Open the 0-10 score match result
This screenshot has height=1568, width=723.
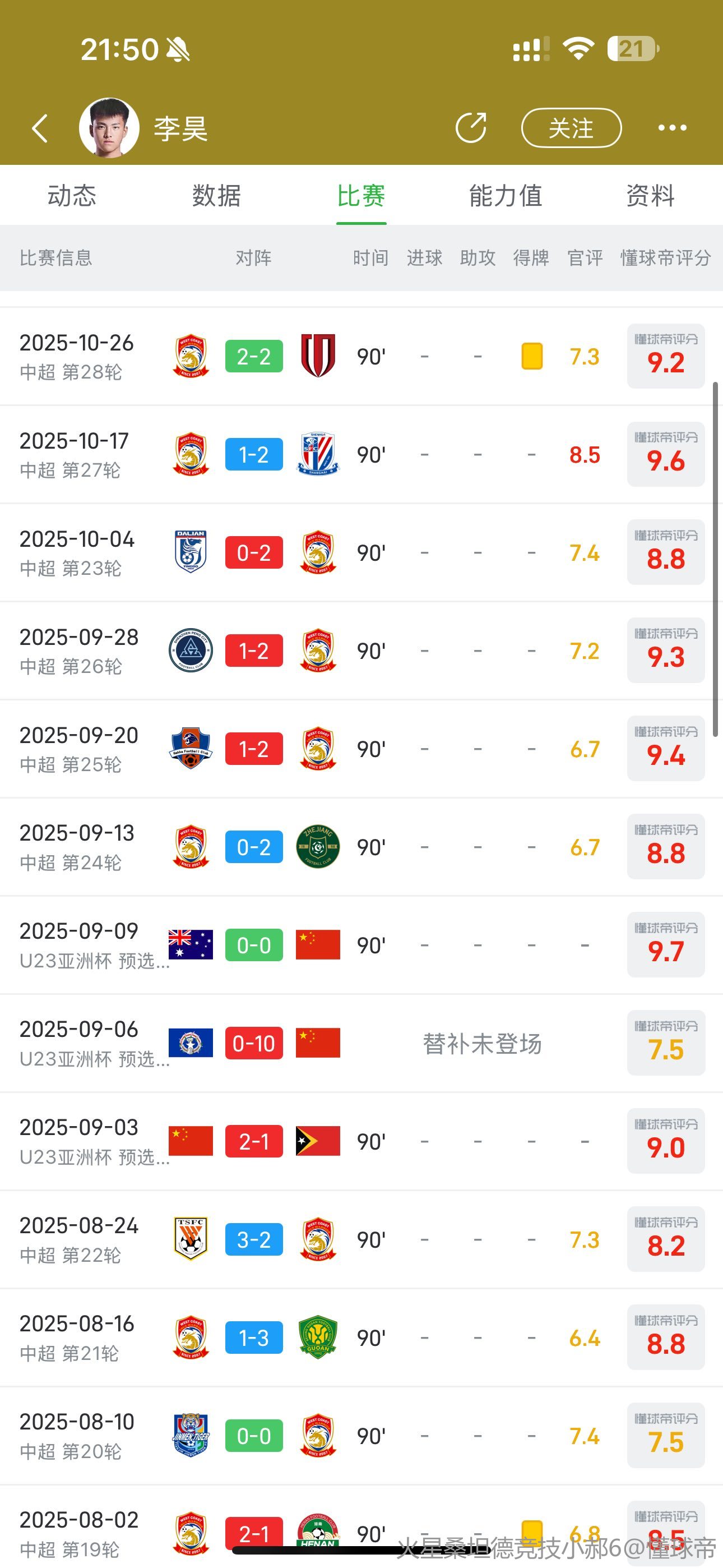tap(254, 1043)
